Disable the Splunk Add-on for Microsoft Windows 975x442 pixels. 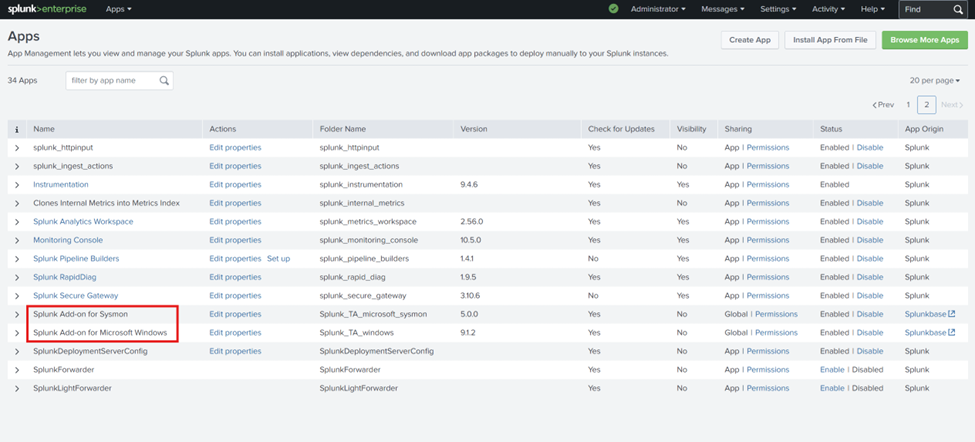click(x=870, y=333)
